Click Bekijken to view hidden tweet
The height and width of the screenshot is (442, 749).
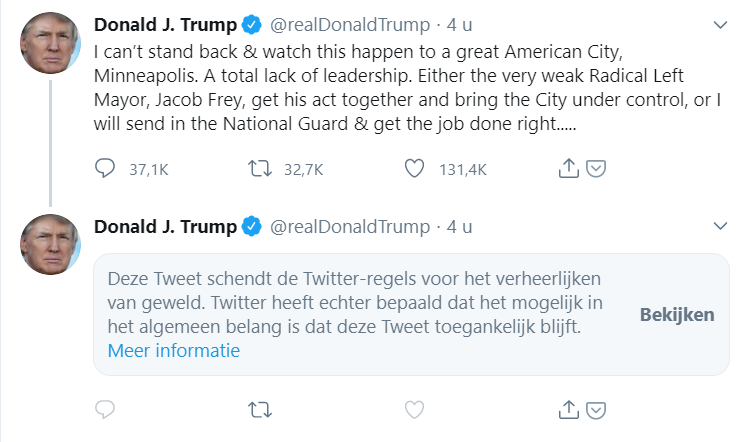[677, 315]
